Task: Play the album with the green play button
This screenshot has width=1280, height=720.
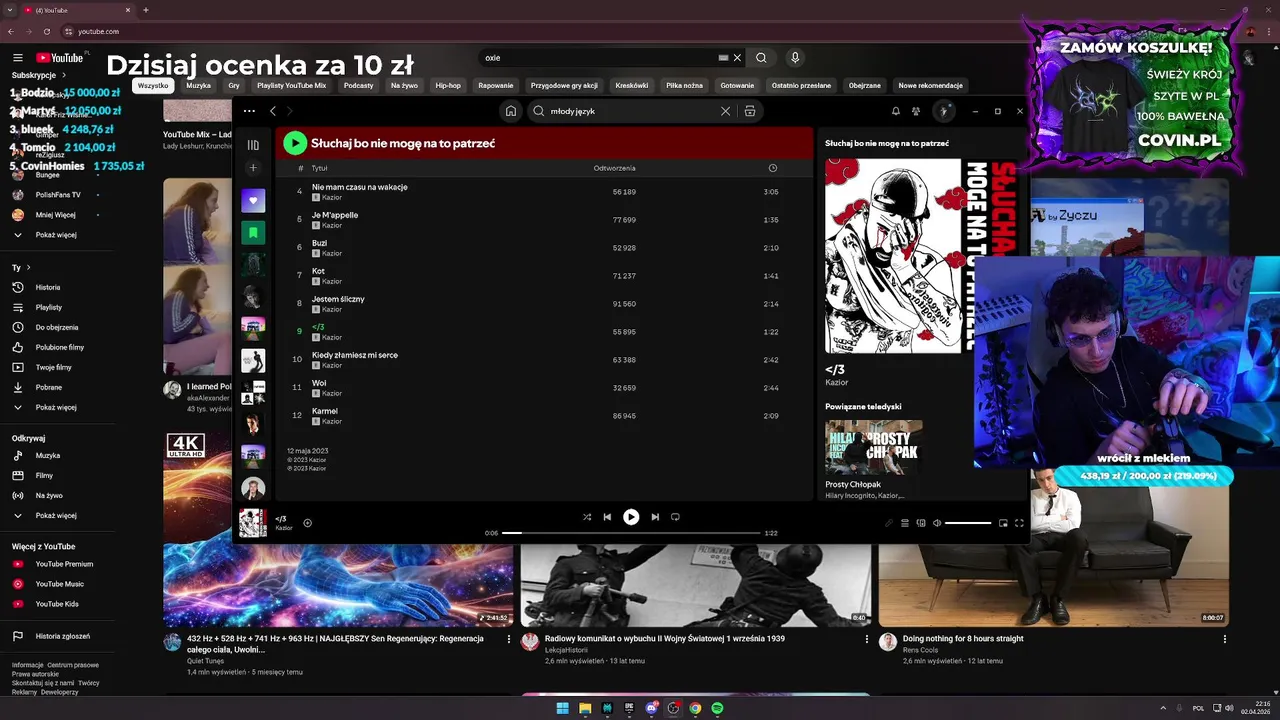Action: pyautogui.click(x=295, y=143)
